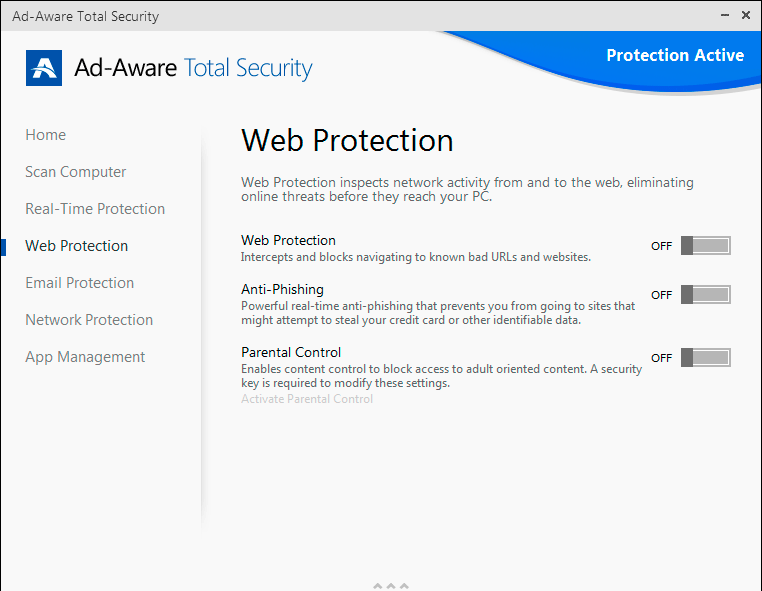Select Real-Time Protection in sidebar
Viewport: 762px width, 591px height.
point(95,209)
